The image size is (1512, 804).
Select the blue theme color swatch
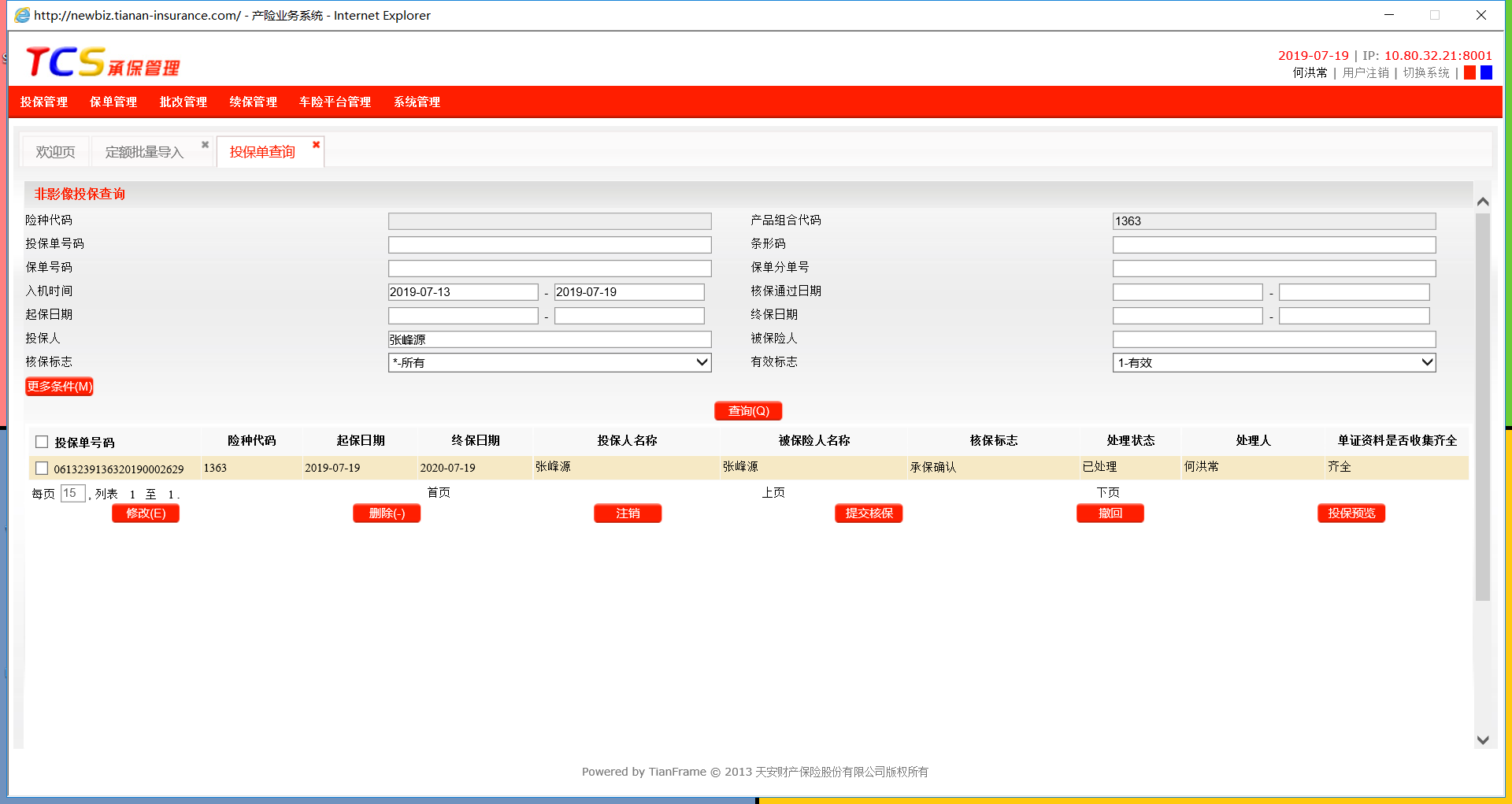1486,72
